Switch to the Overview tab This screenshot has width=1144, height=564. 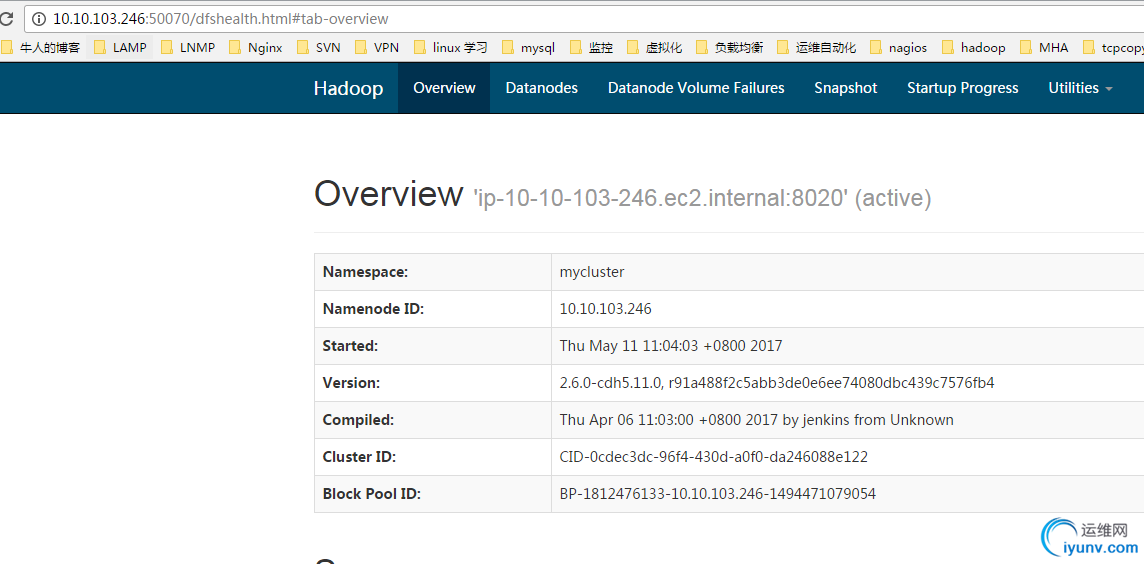click(444, 88)
